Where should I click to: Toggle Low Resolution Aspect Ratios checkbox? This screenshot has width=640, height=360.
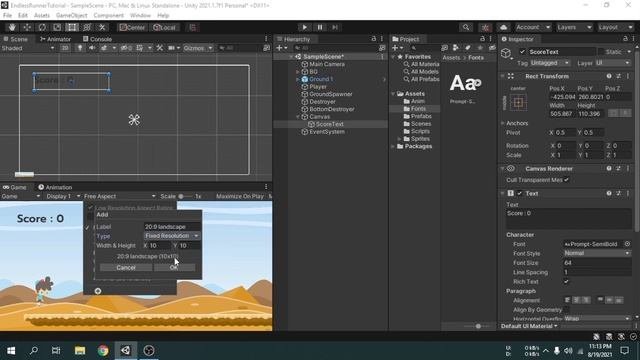click(90, 208)
